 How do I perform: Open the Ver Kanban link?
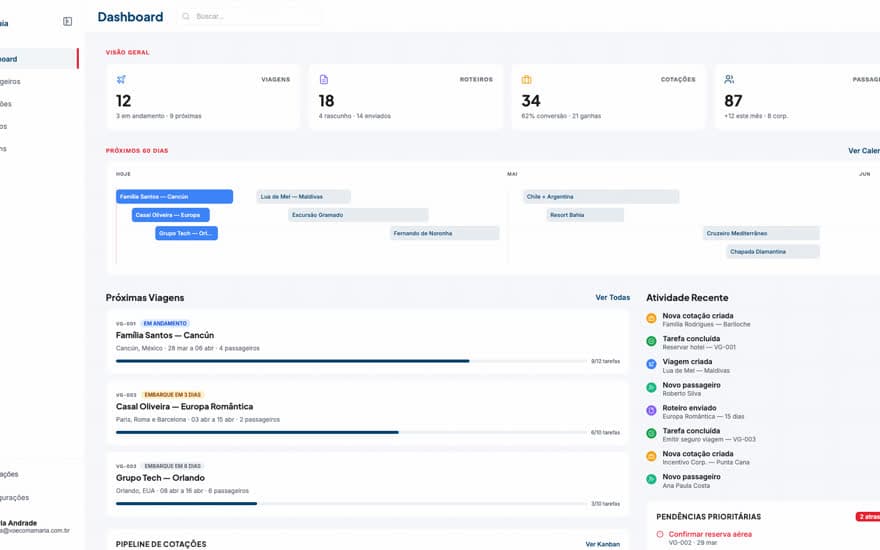coord(602,544)
